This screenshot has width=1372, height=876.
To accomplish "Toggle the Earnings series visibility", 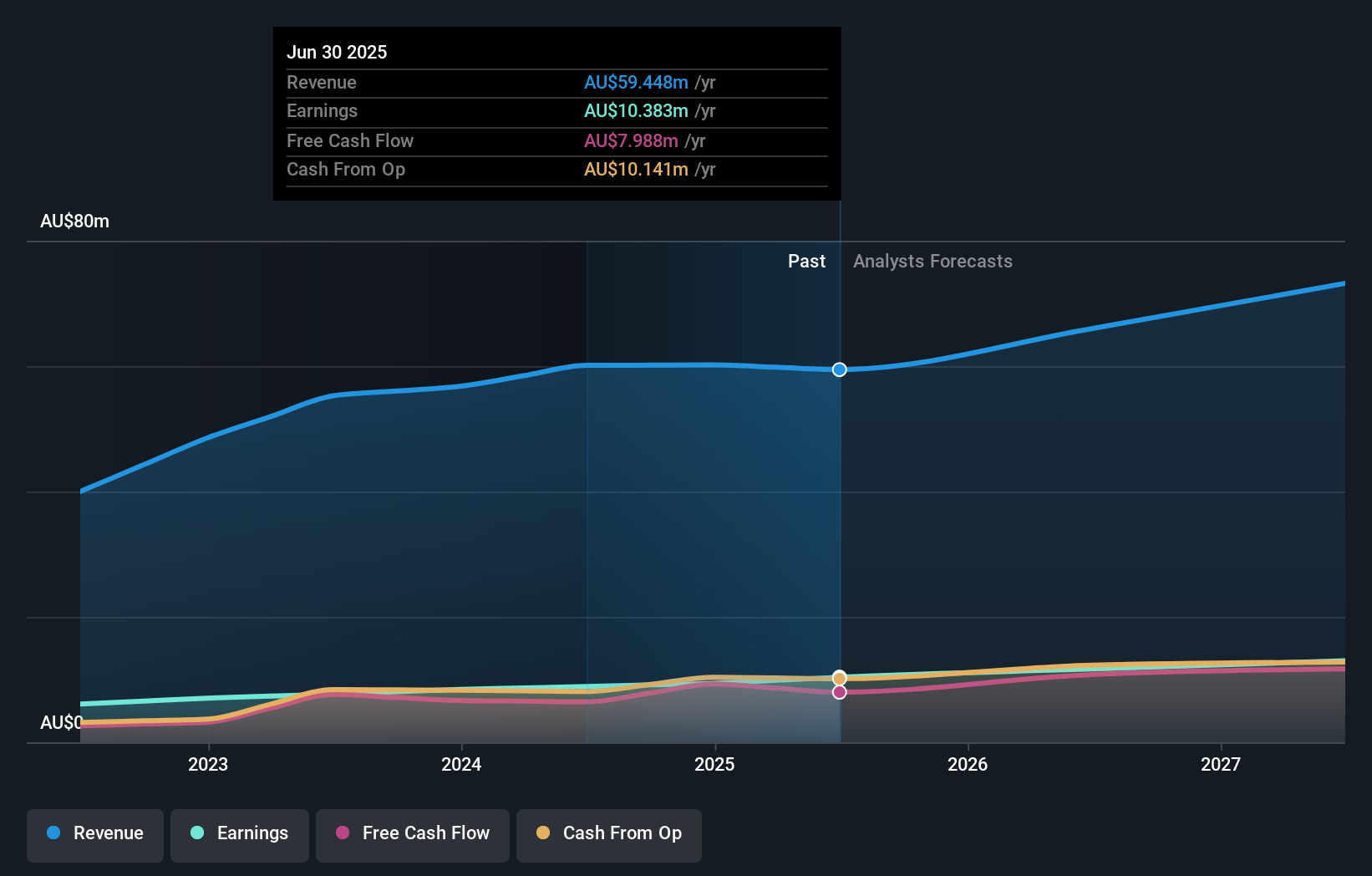I will click(239, 833).
